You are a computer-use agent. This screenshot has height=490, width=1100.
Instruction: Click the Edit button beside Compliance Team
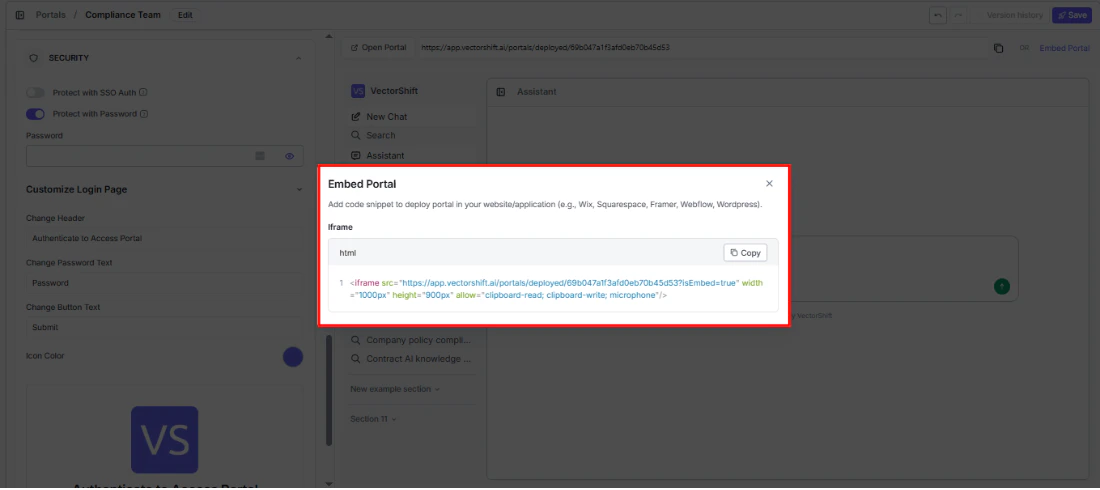[185, 15]
